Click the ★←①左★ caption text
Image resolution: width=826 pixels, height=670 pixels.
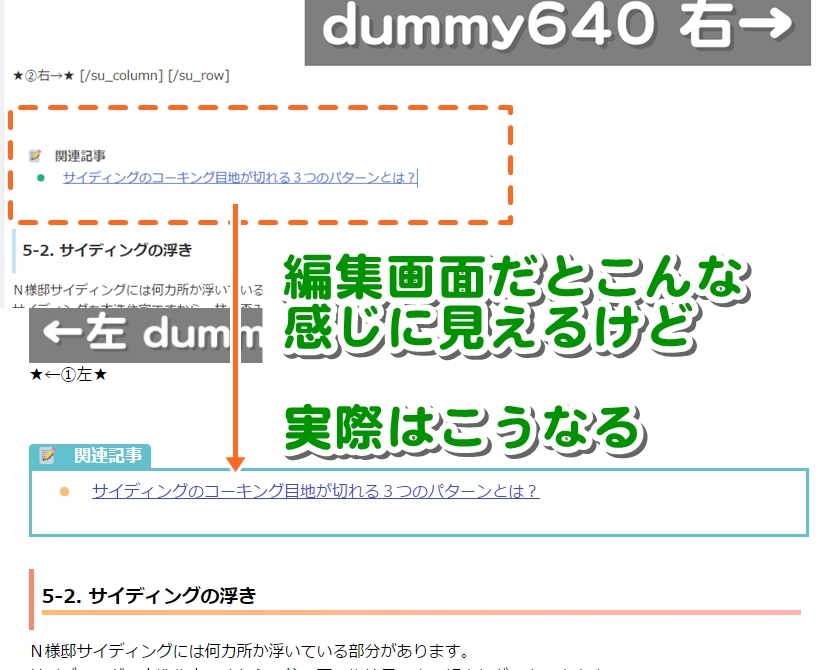[68, 375]
